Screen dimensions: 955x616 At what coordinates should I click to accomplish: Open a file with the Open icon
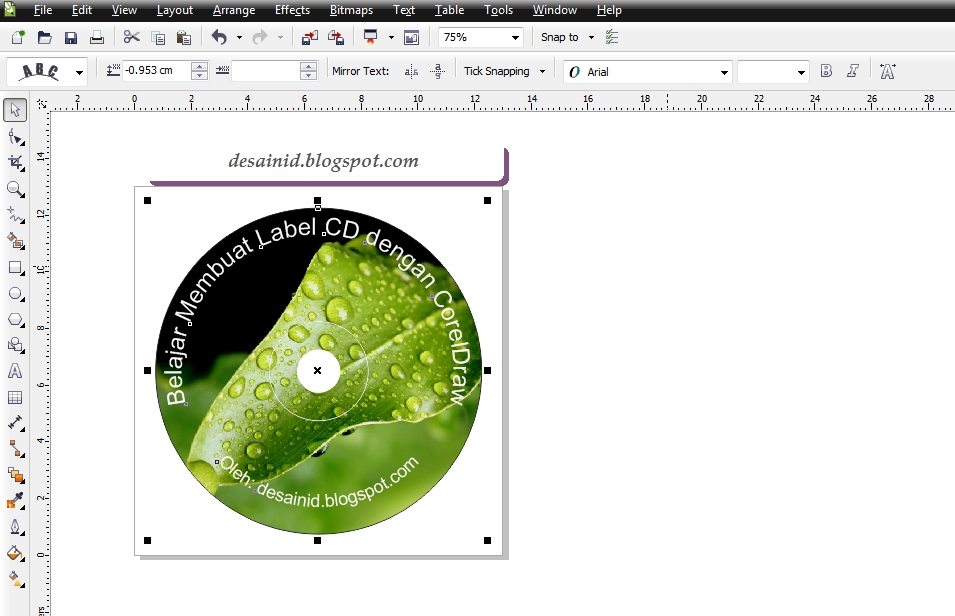pyautogui.click(x=44, y=38)
